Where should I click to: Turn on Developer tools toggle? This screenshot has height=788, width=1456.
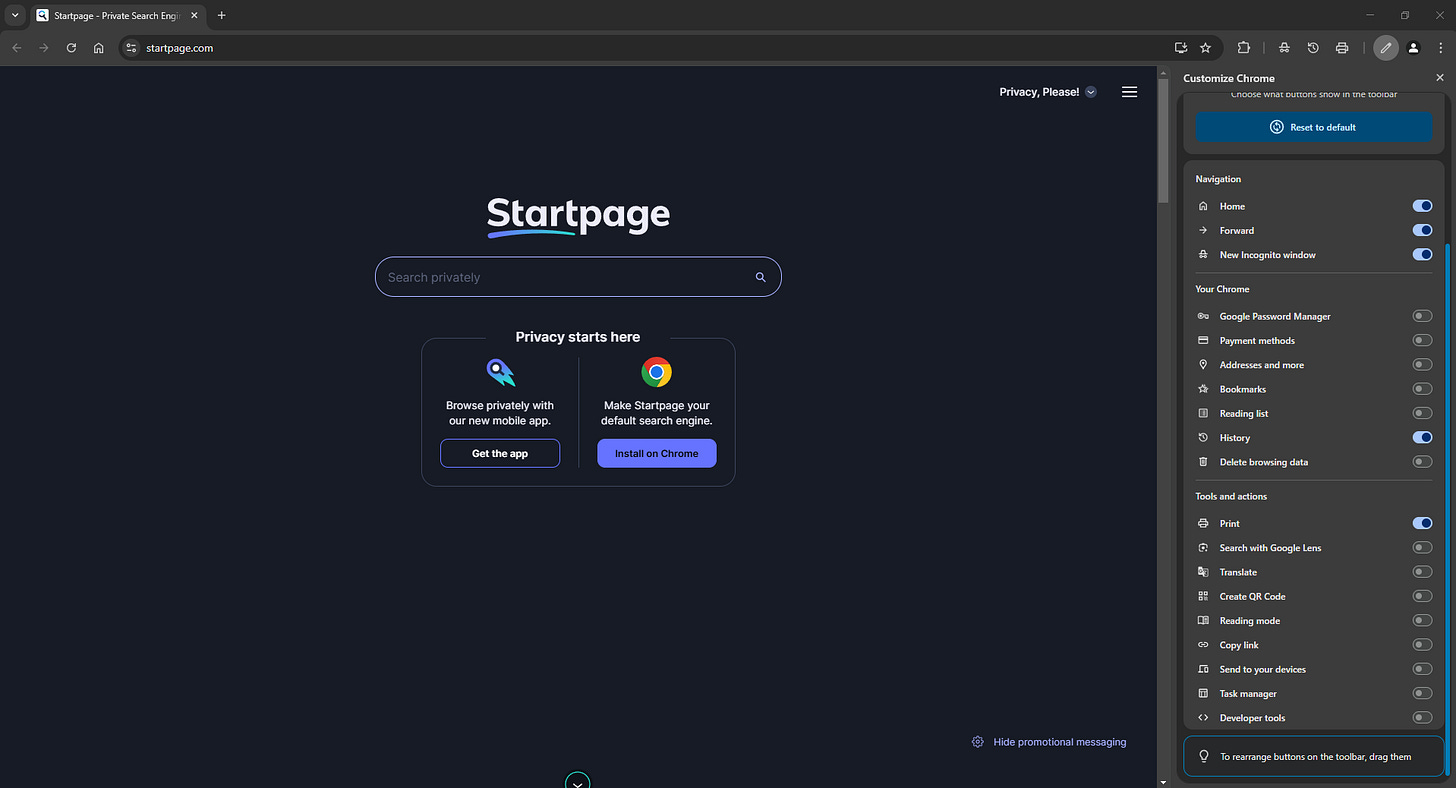1422,718
